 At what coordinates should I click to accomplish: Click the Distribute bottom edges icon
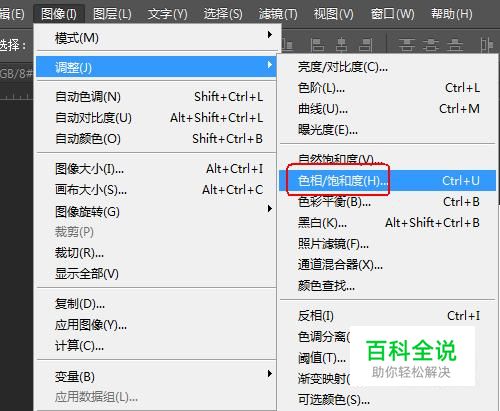pyautogui.click(x=455, y=45)
